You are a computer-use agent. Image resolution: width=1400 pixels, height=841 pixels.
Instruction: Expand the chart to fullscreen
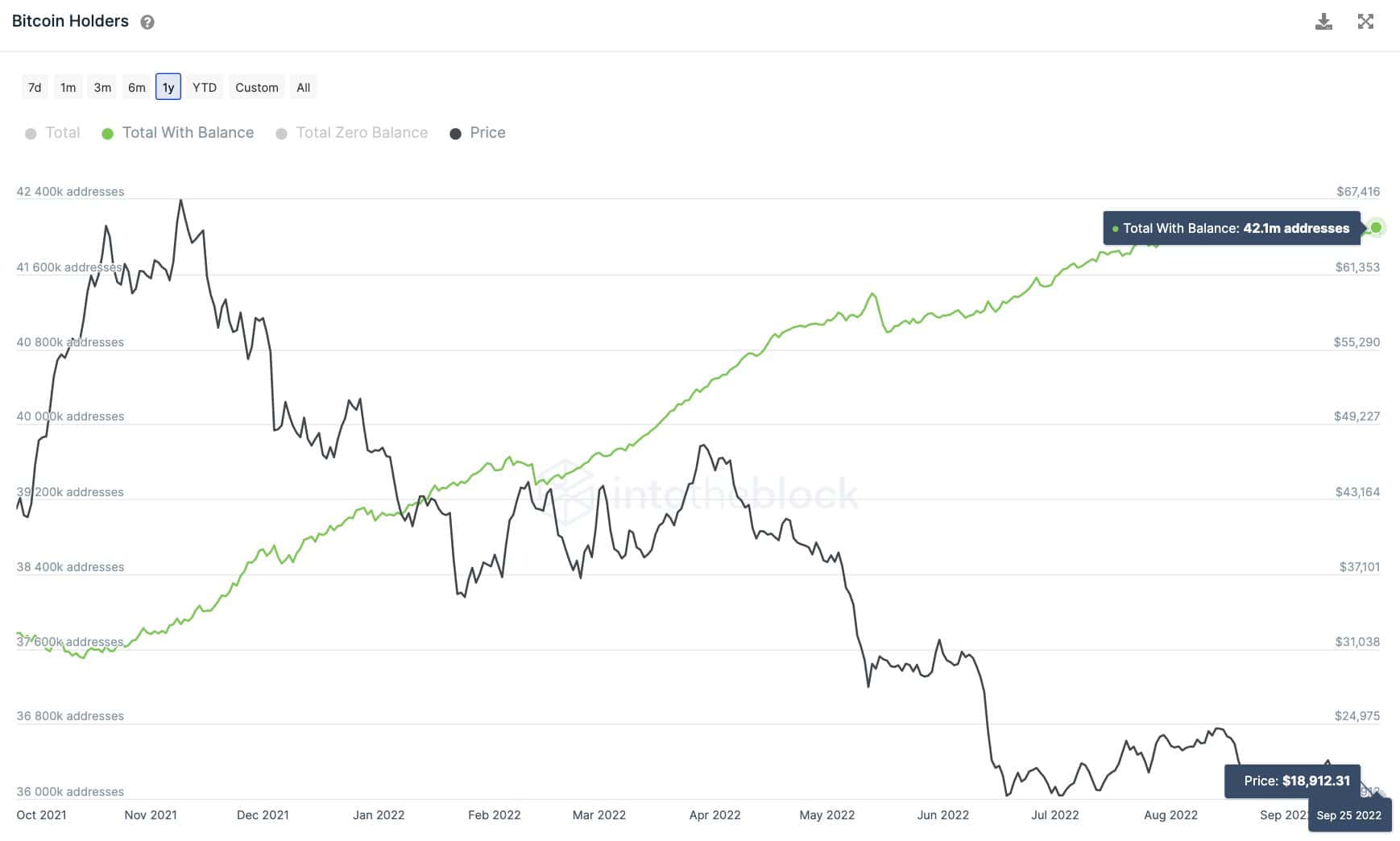[1365, 22]
